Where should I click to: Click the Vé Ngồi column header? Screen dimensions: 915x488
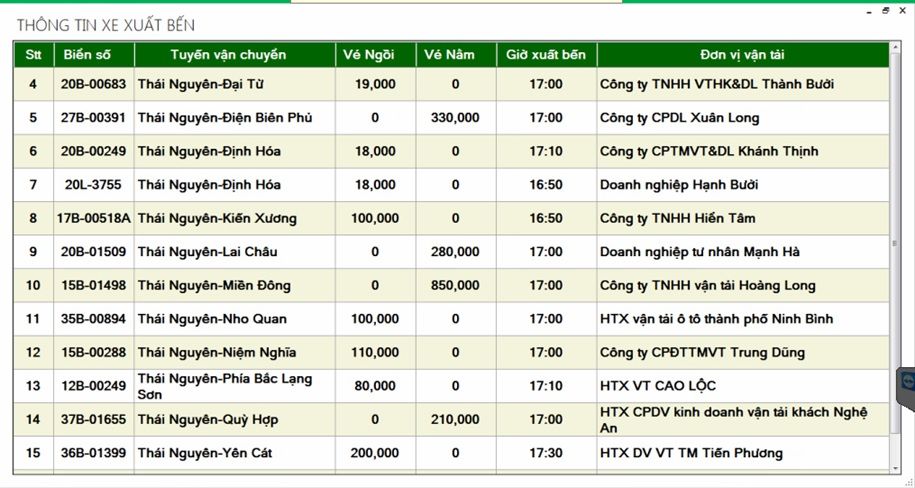click(375, 55)
